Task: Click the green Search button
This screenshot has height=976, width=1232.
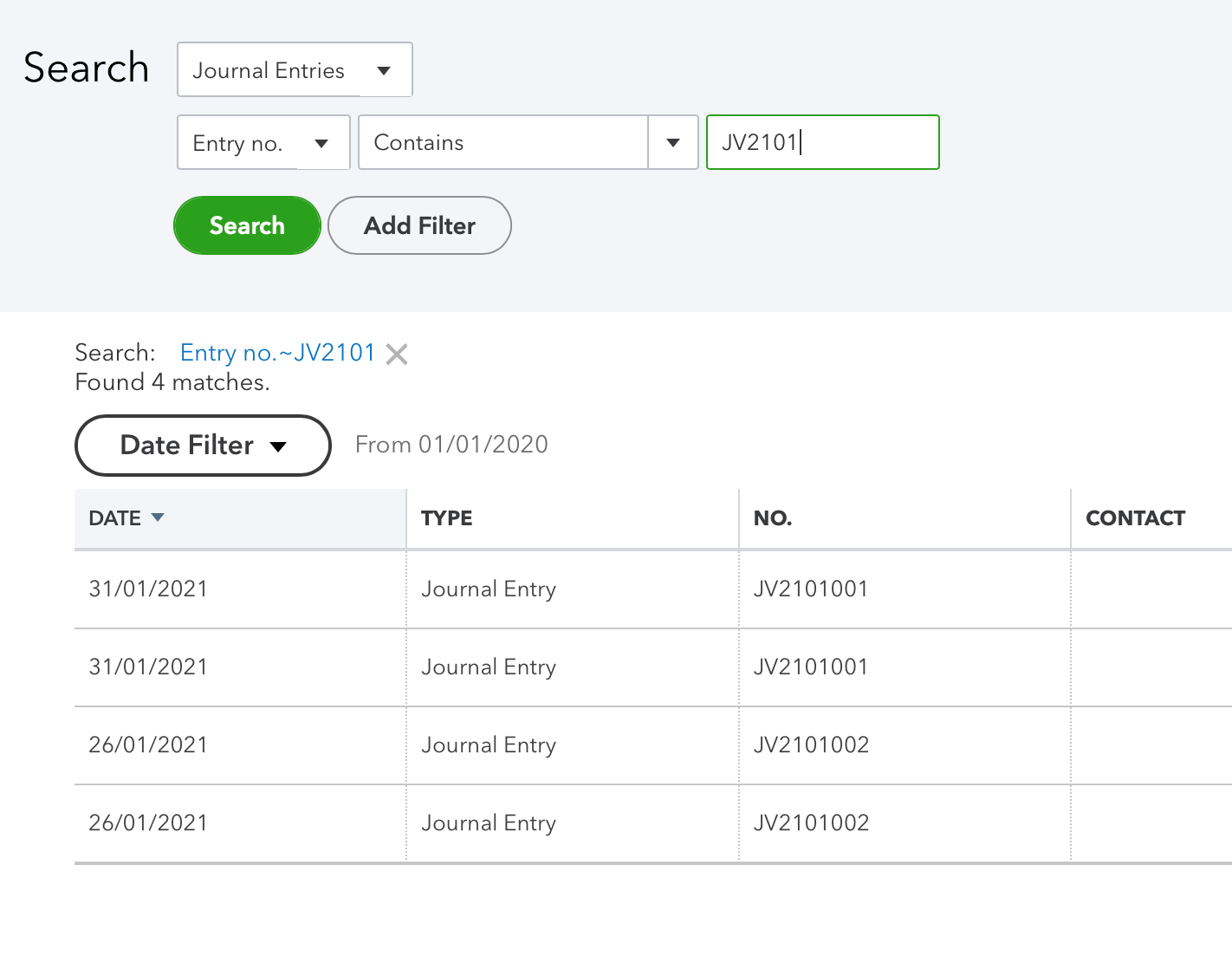Action: click(247, 225)
